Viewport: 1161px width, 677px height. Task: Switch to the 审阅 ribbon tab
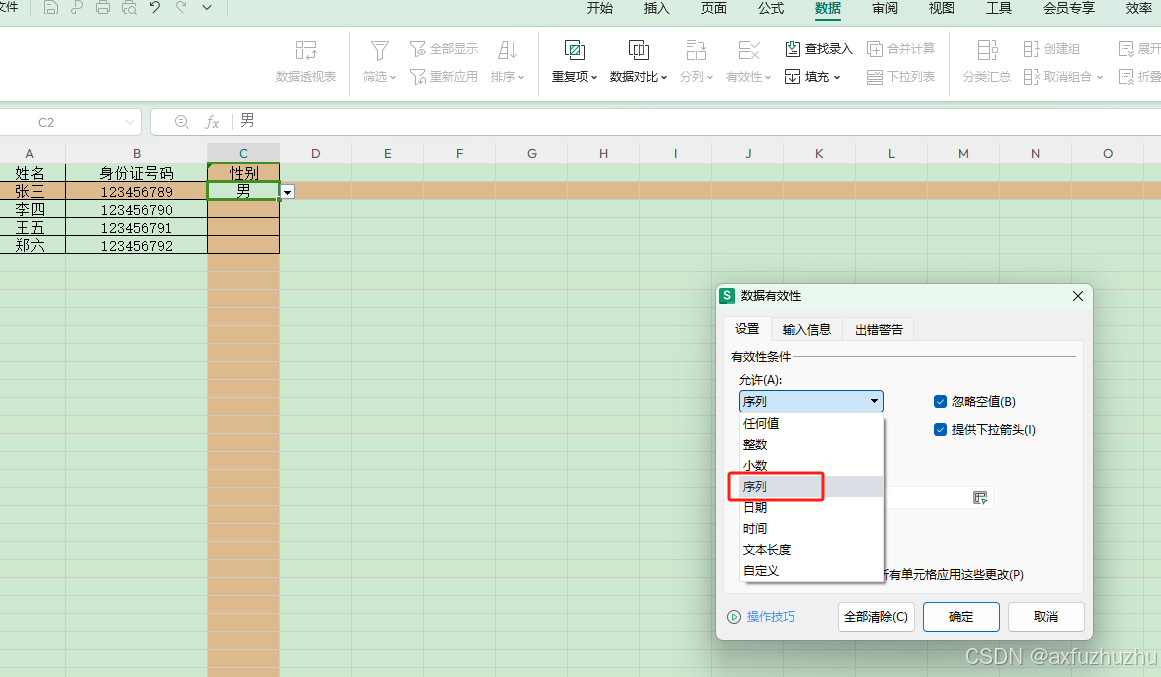coord(885,8)
